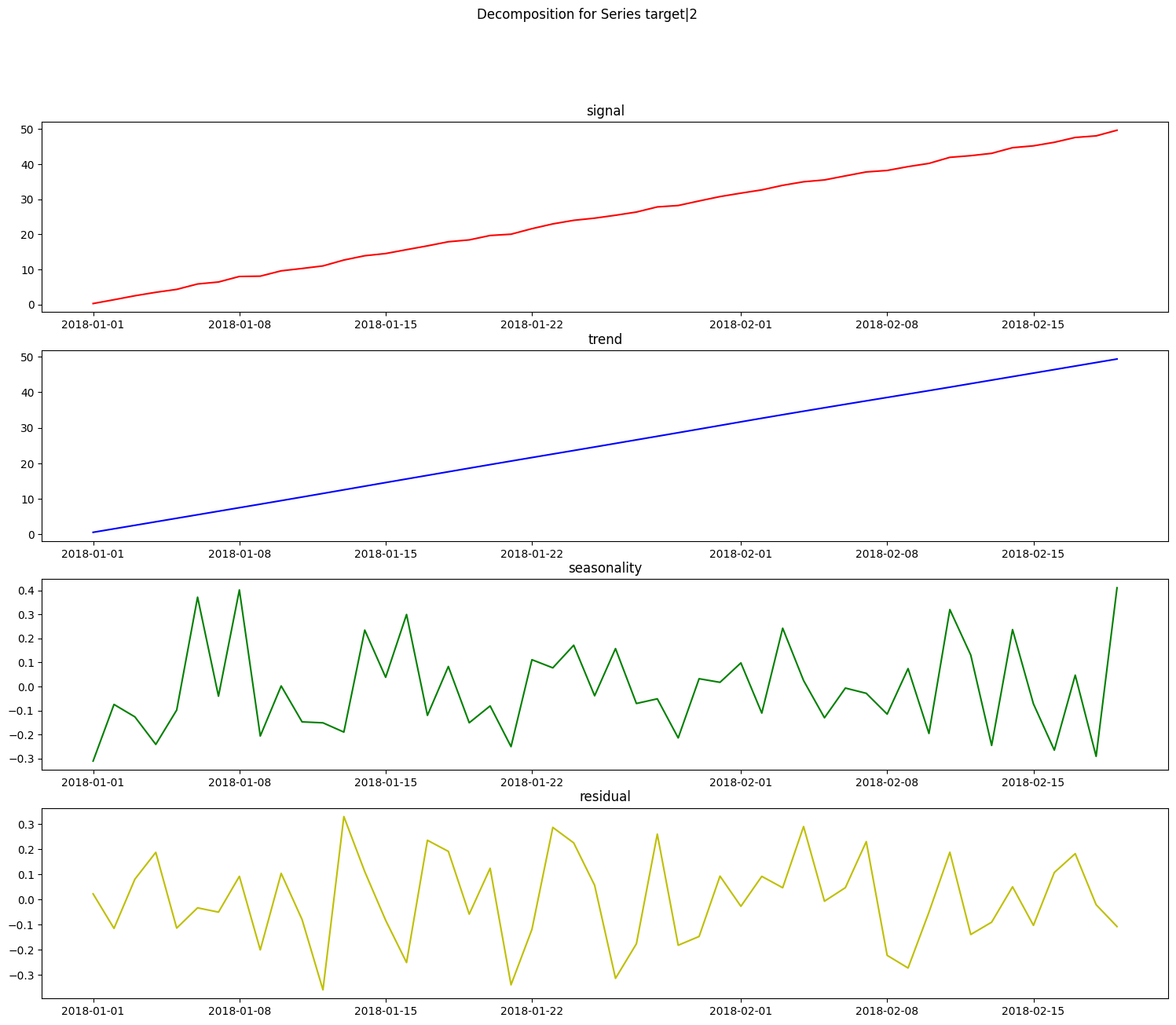Click the blue trend line
The image size is (1176, 1025).
pyautogui.click(x=605, y=445)
